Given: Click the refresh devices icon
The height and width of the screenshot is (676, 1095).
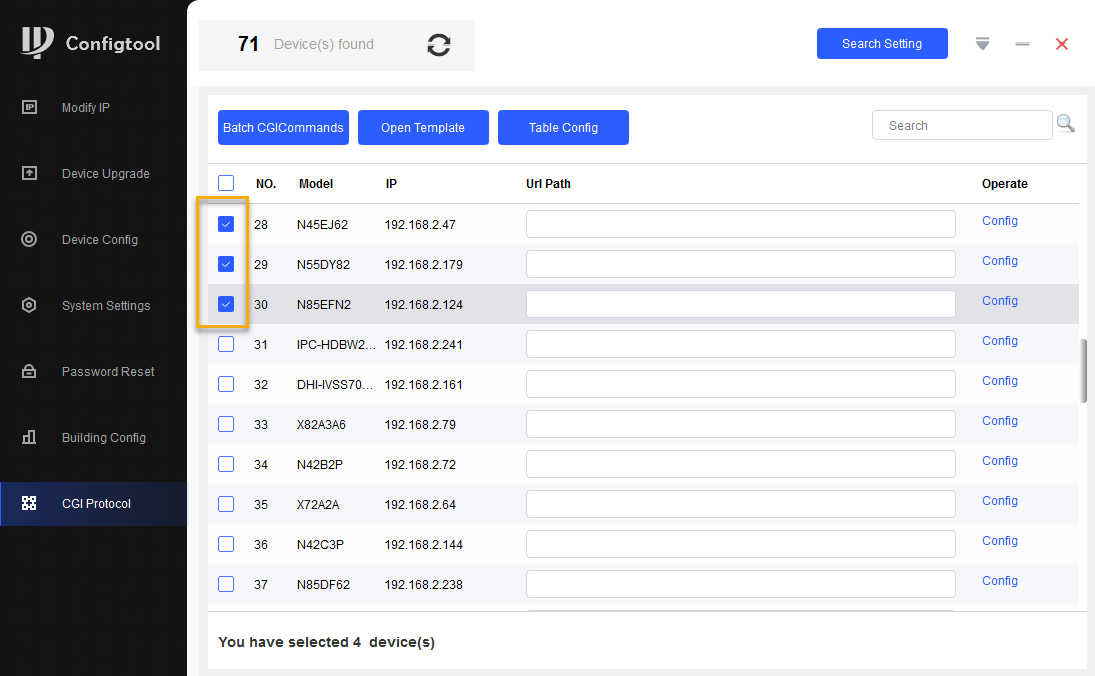Looking at the screenshot, I should tap(438, 45).
